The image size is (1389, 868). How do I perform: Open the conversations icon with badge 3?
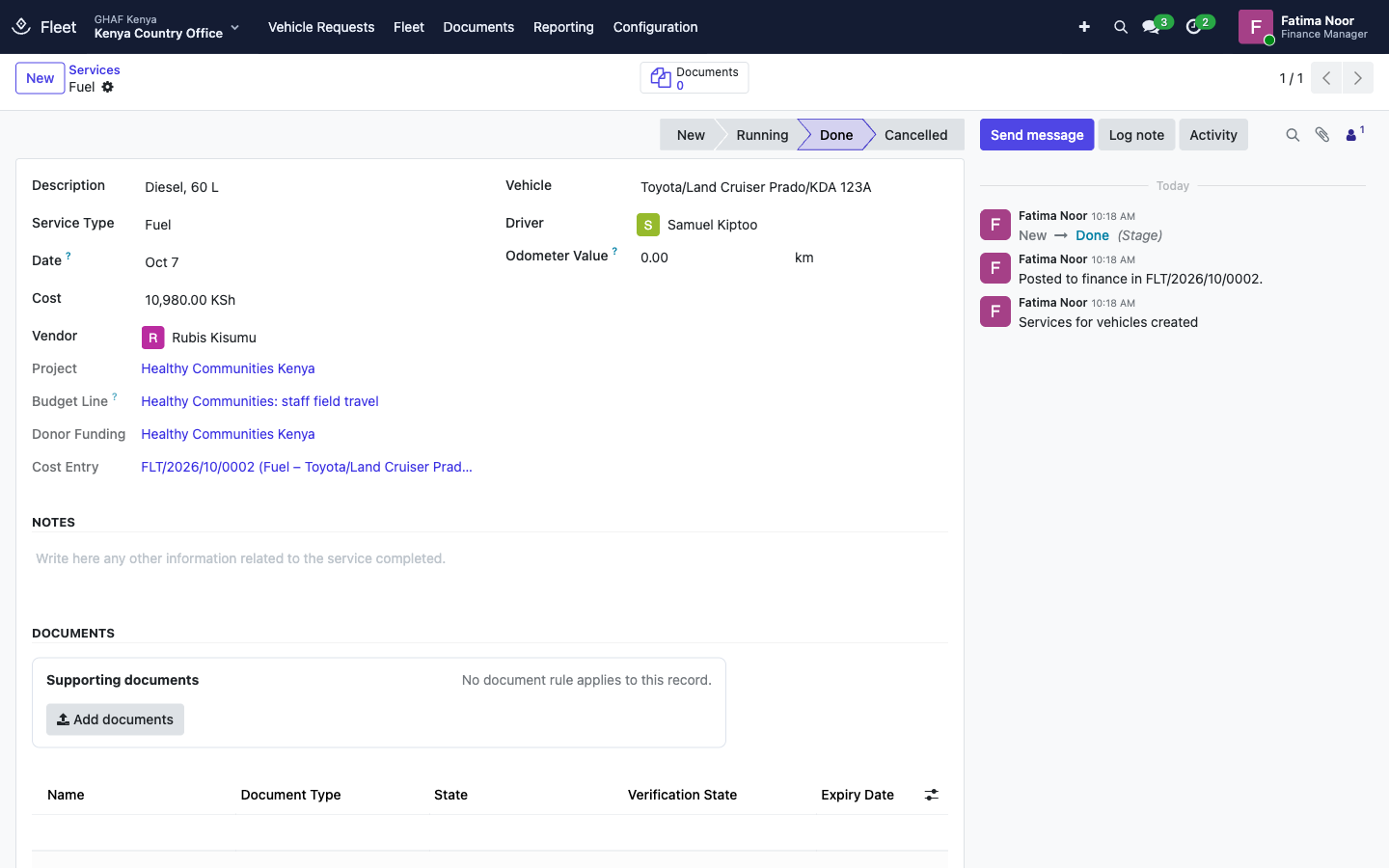(1152, 27)
